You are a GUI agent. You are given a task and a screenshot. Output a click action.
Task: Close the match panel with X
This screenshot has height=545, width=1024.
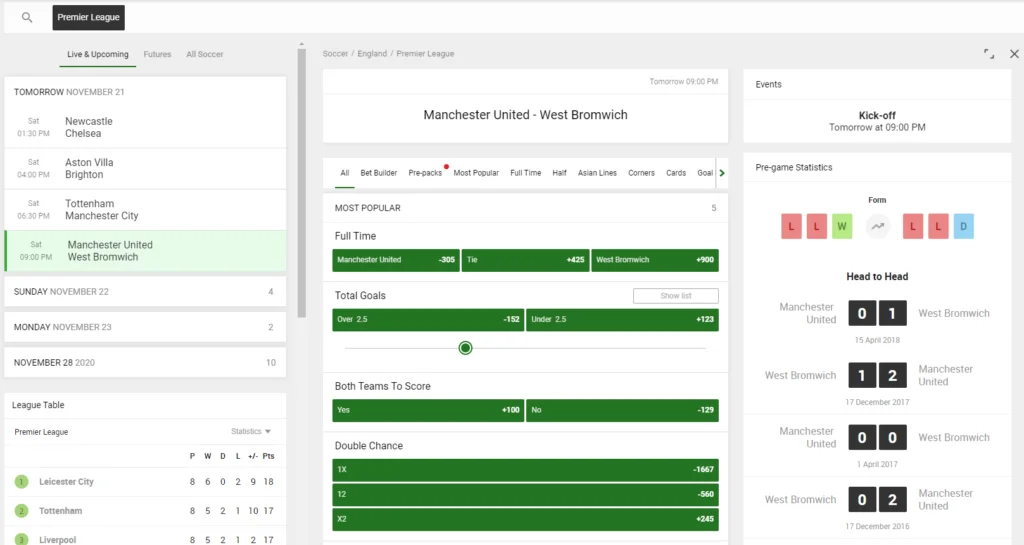(x=1014, y=54)
